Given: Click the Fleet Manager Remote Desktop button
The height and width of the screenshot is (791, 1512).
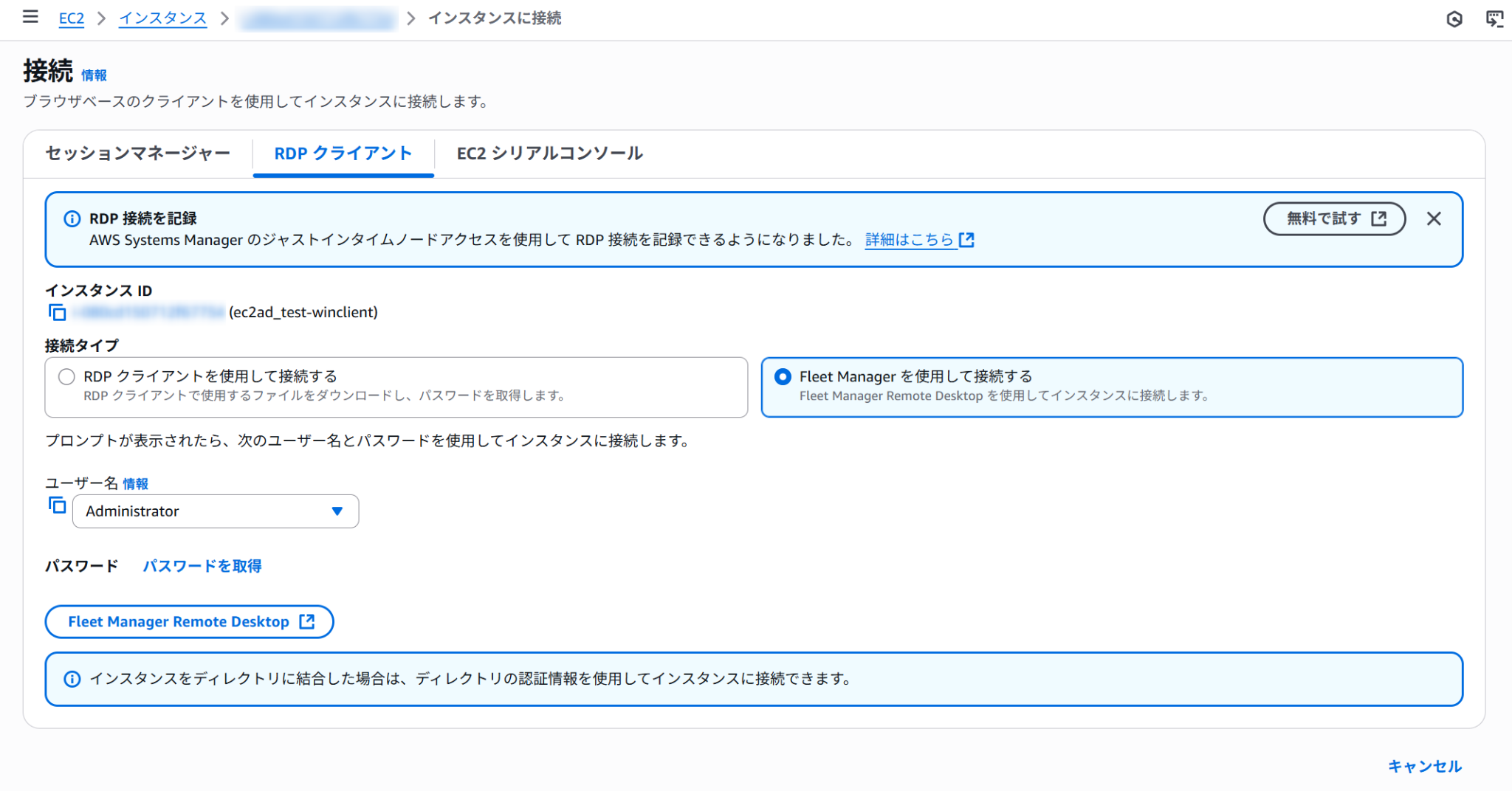Looking at the screenshot, I should pos(190,622).
